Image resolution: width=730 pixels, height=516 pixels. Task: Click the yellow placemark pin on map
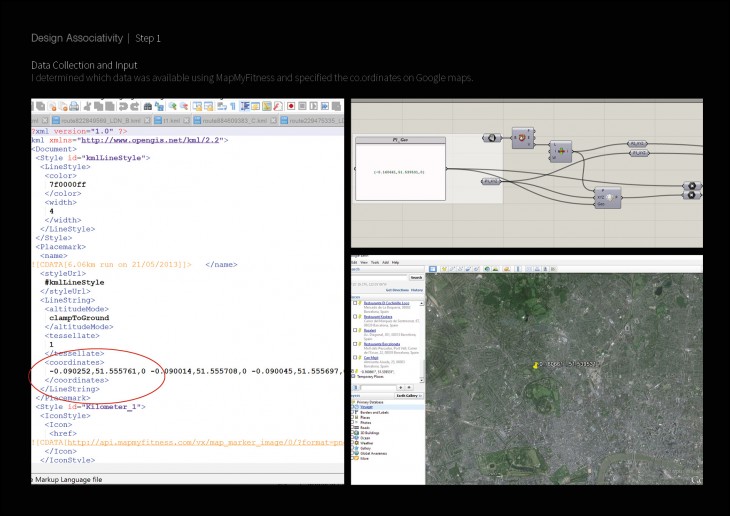tap(537, 365)
